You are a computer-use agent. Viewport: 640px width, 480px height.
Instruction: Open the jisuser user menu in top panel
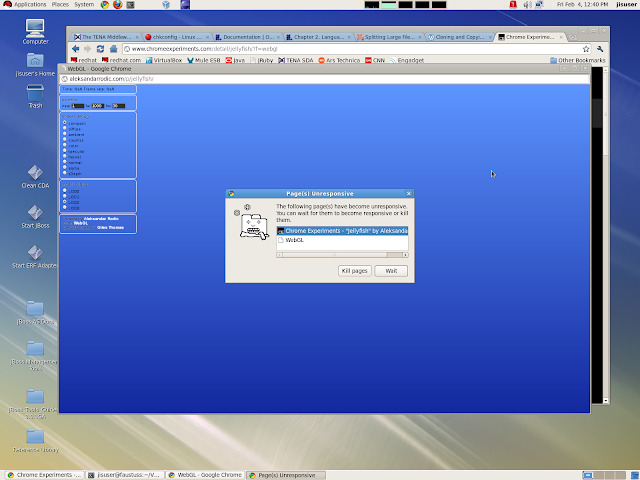627,4
